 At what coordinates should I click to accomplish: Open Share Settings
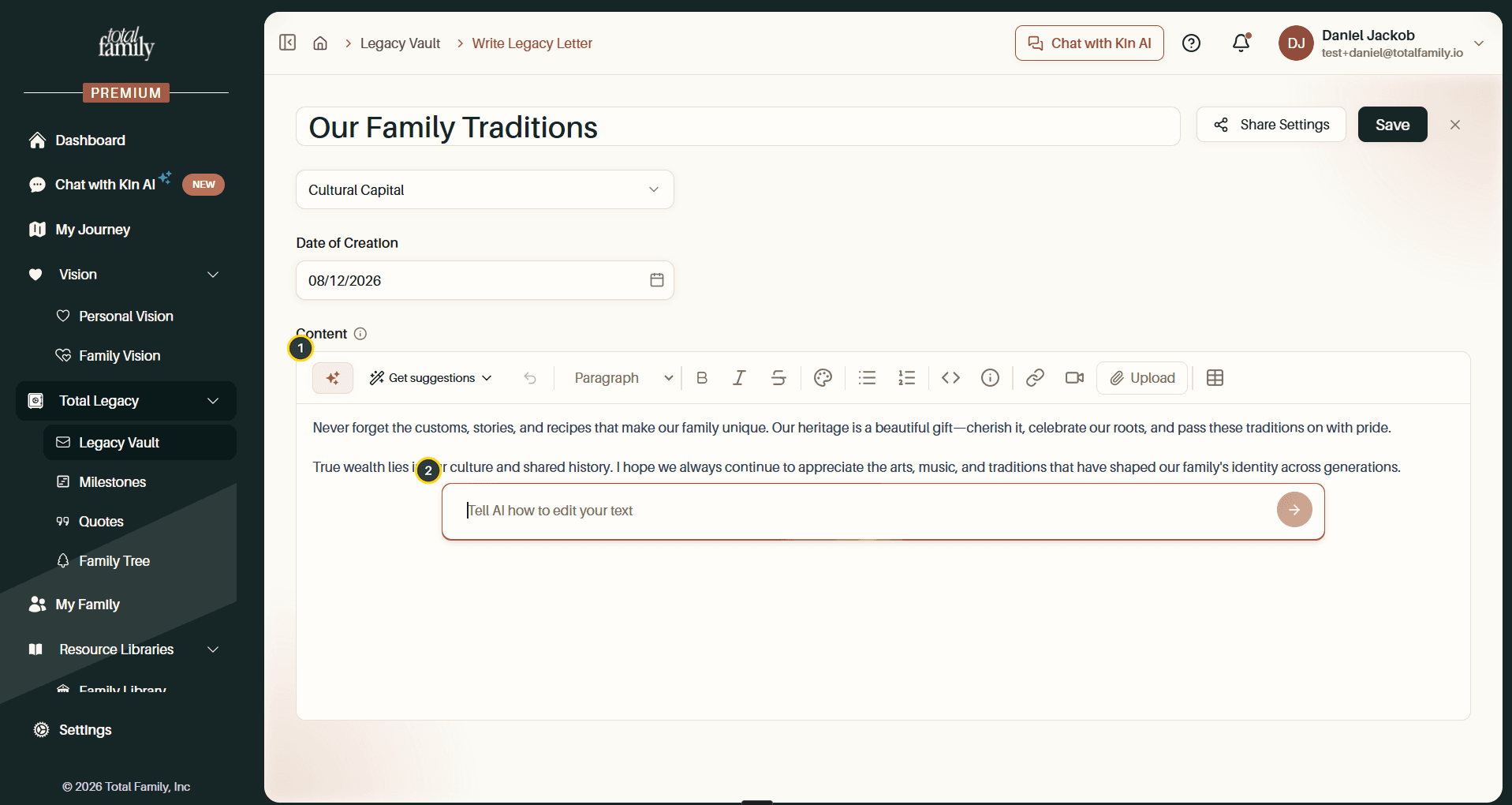pos(1271,125)
